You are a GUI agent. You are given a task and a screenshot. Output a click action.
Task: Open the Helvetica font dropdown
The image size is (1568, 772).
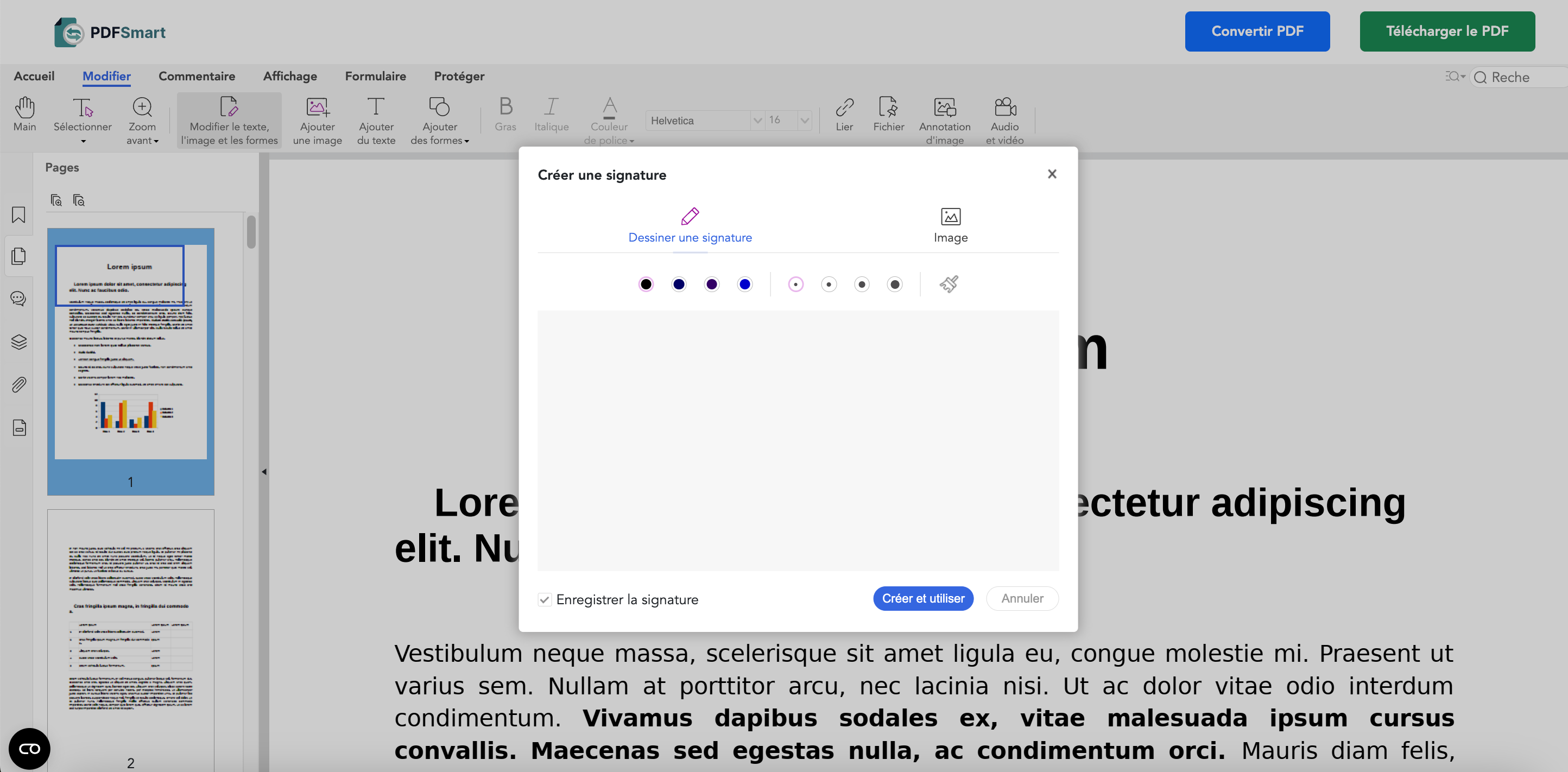(x=757, y=120)
